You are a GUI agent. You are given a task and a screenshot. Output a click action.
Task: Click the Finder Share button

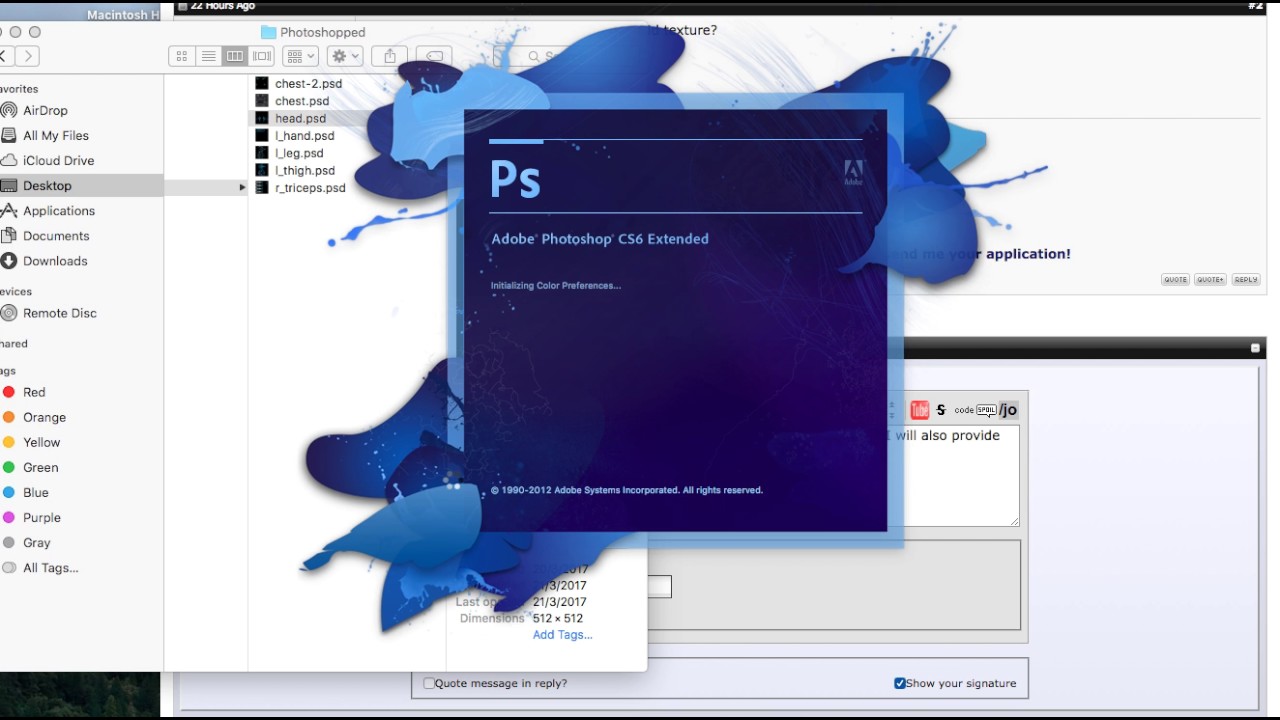(390, 57)
